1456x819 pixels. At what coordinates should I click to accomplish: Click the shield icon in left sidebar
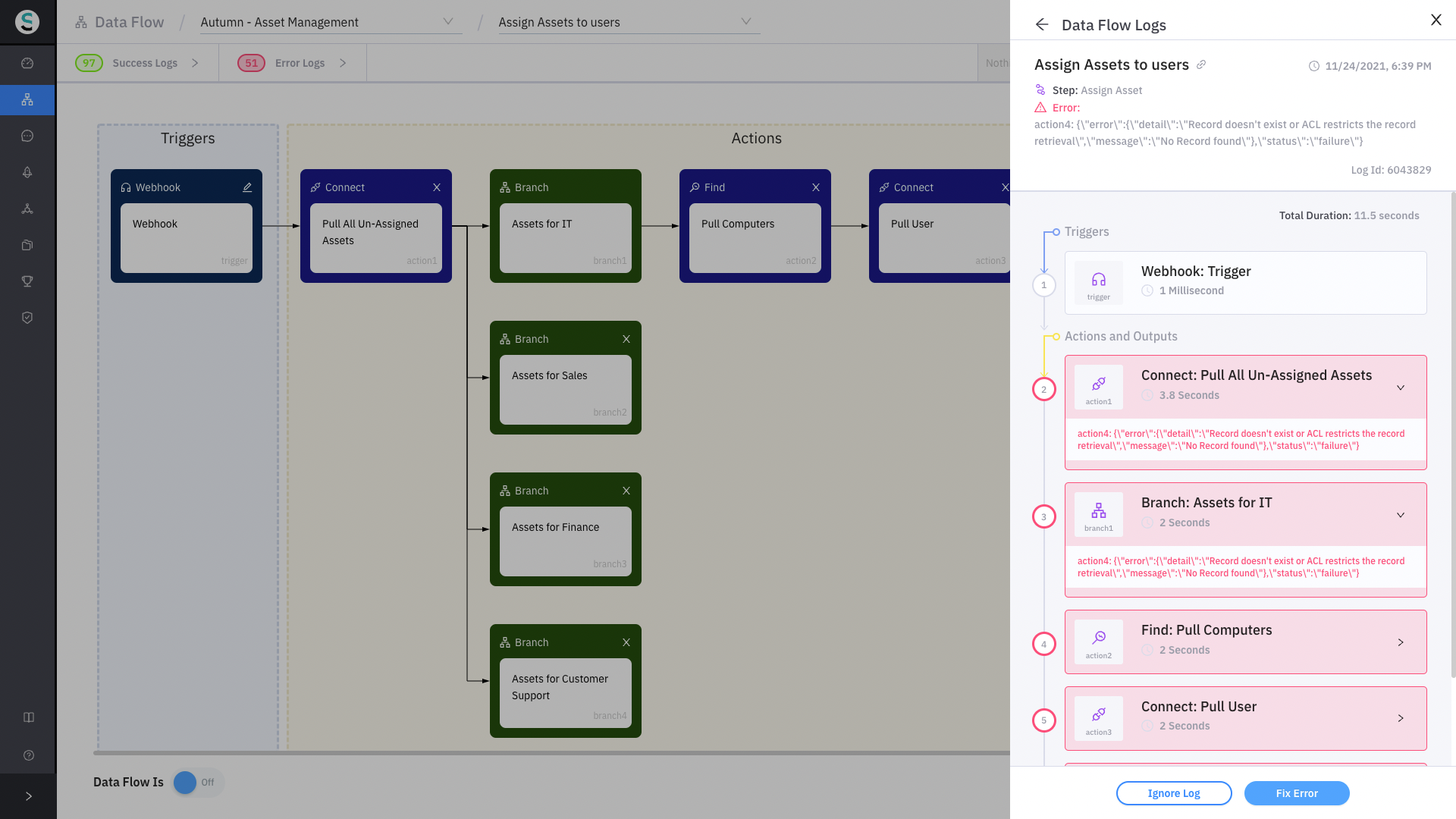click(x=27, y=318)
